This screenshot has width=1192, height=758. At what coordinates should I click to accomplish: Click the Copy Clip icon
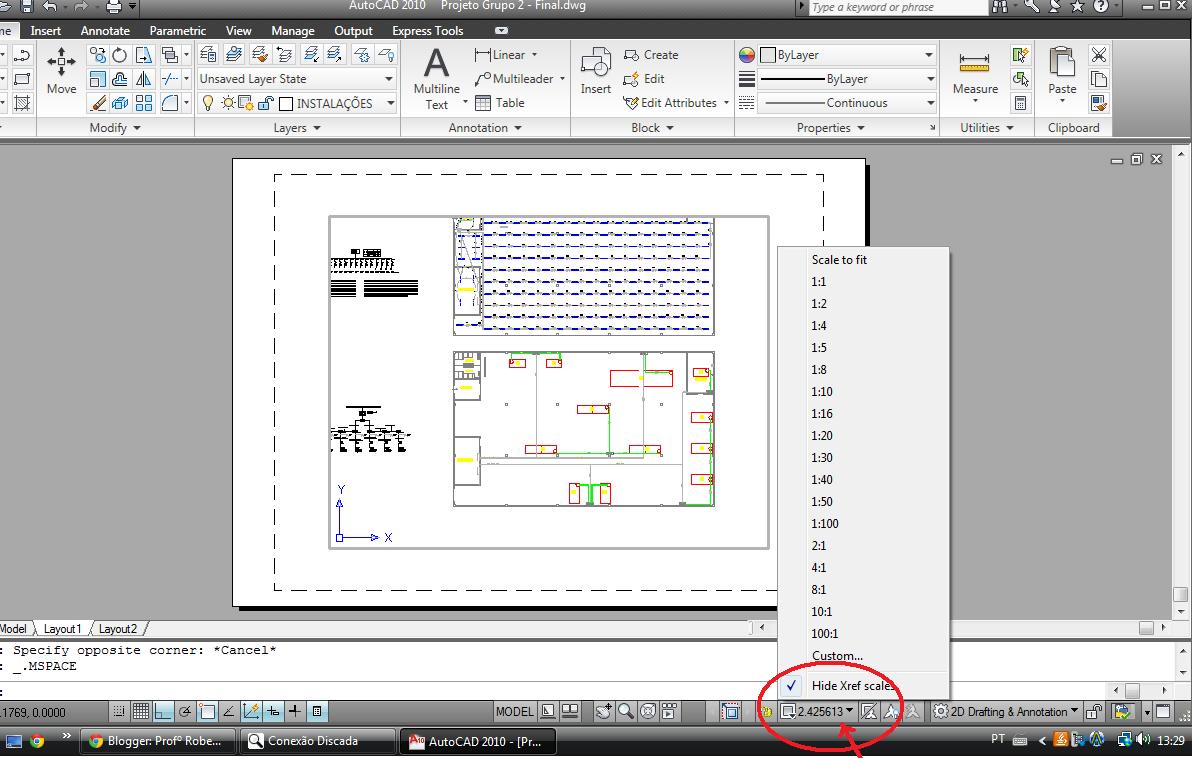(x=1098, y=79)
